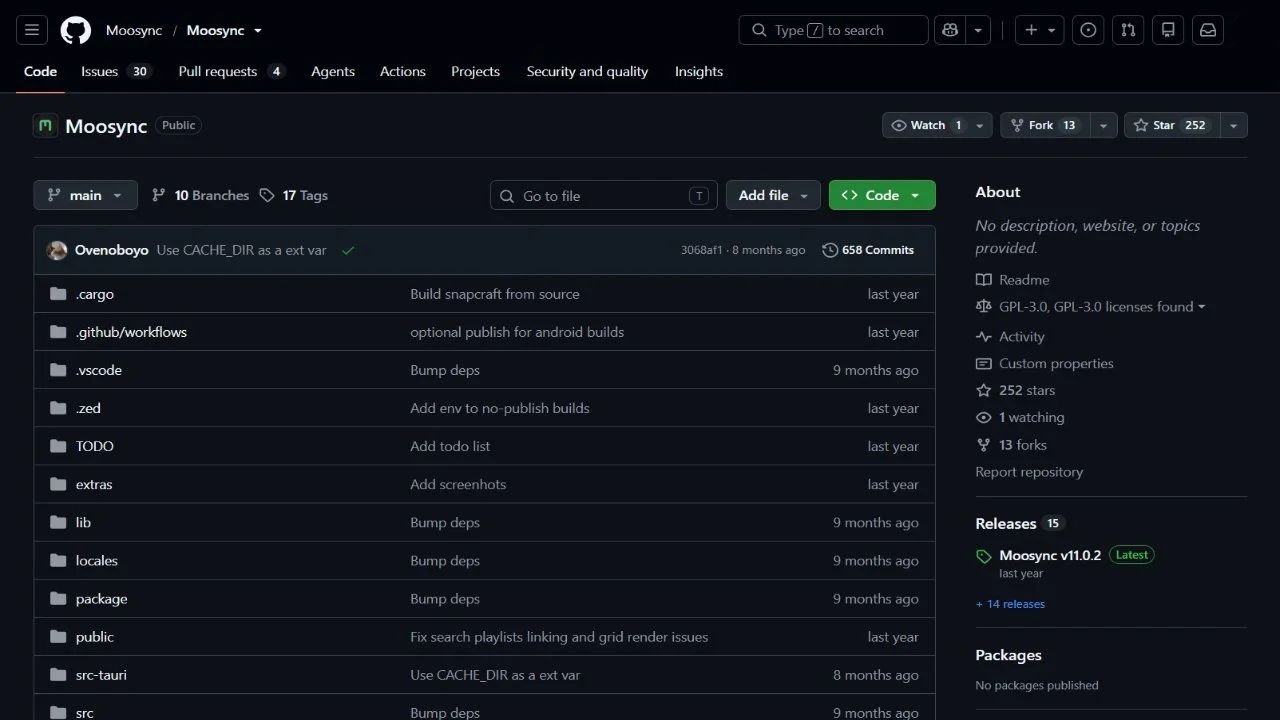Screen dimensions: 1280x720
Task: Star the Moosync repository
Action: point(1172,125)
